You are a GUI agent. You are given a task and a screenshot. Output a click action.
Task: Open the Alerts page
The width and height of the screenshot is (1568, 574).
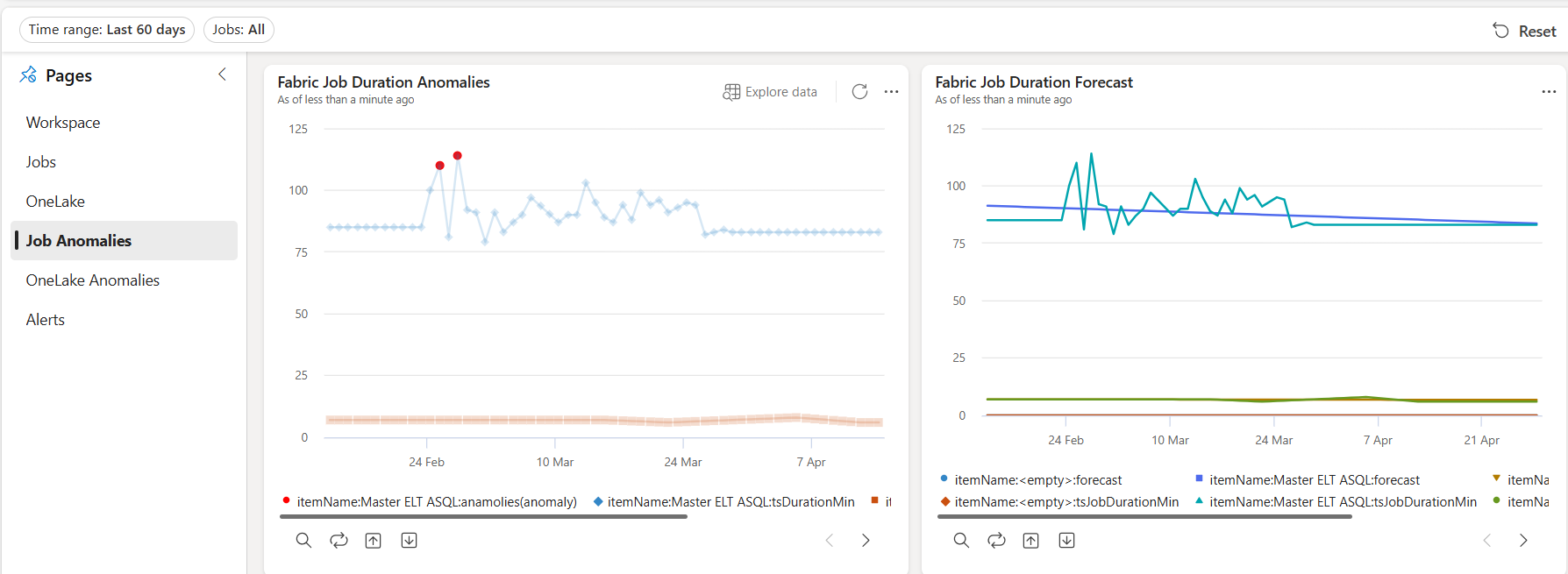tap(46, 320)
